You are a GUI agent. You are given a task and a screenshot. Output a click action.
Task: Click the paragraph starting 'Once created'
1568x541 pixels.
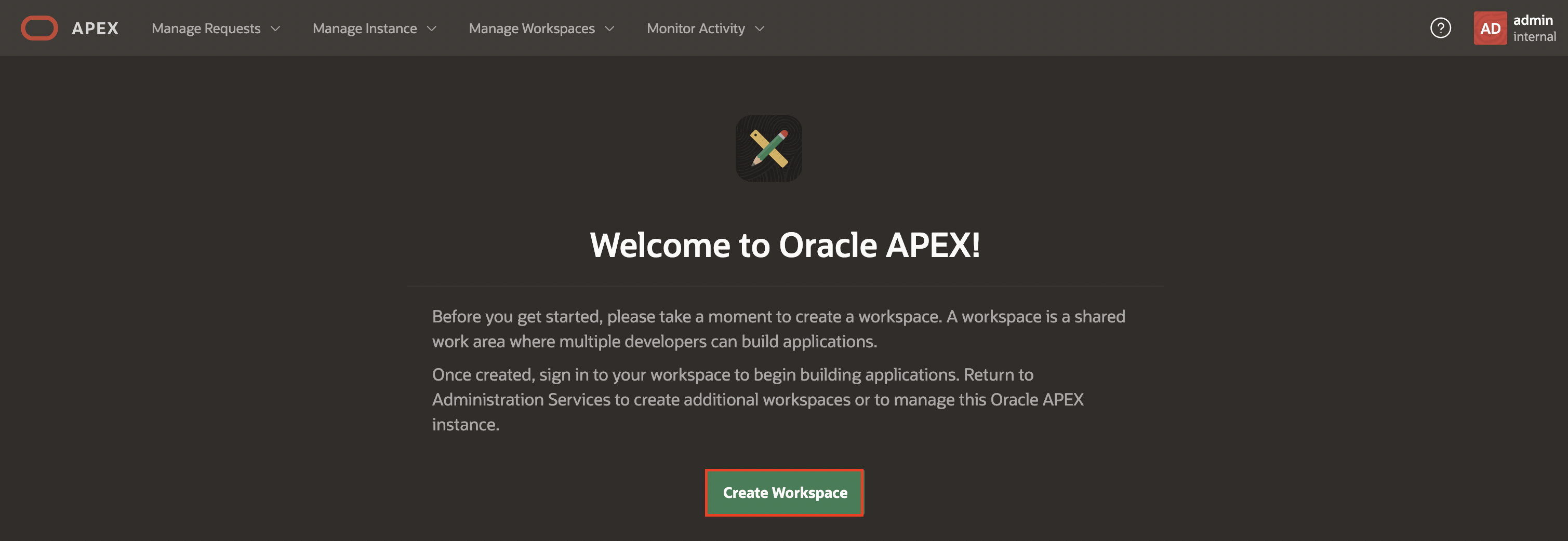(757, 399)
